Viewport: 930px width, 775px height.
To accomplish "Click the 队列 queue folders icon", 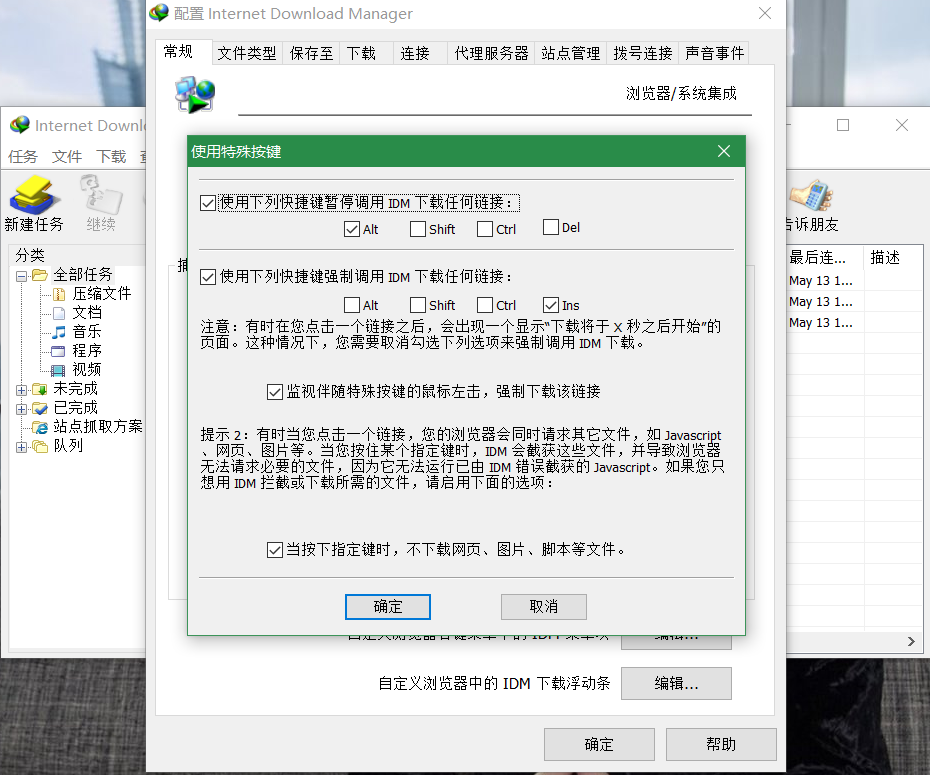I will click(40, 446).
